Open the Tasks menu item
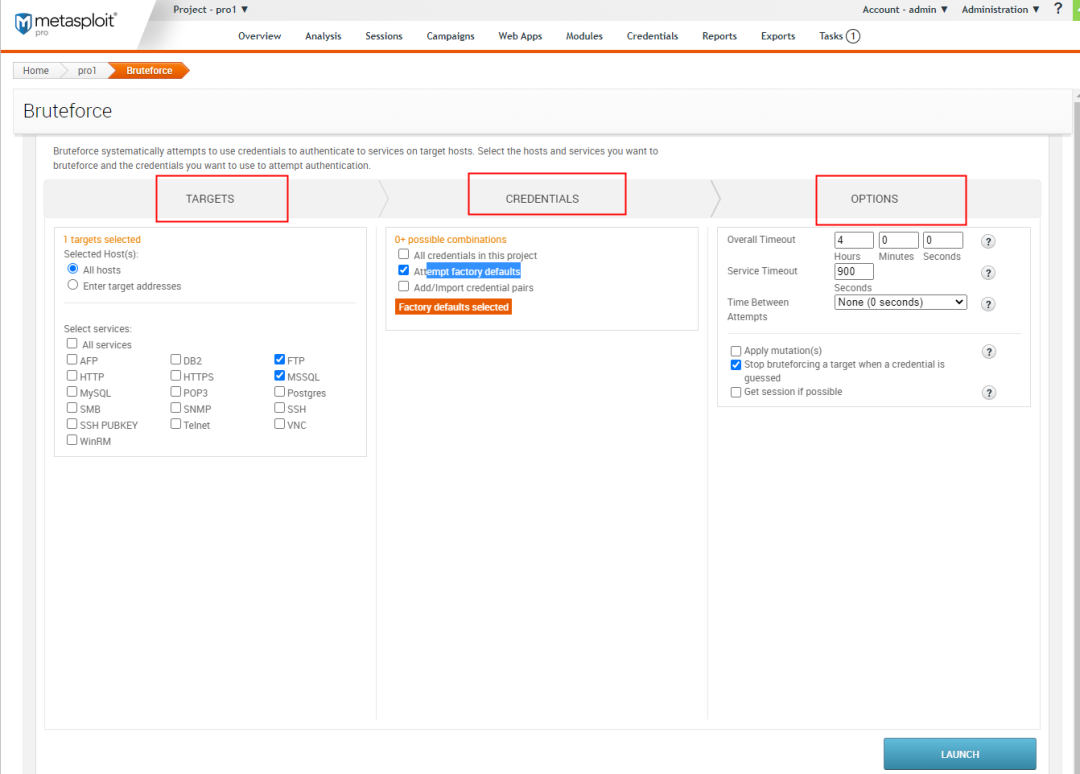This screenshot has height=774, width=1080. point(831,36)
